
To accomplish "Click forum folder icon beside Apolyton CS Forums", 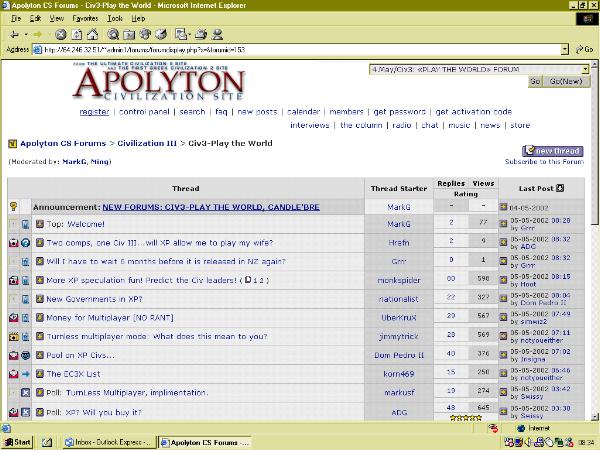I will [13, 144].
